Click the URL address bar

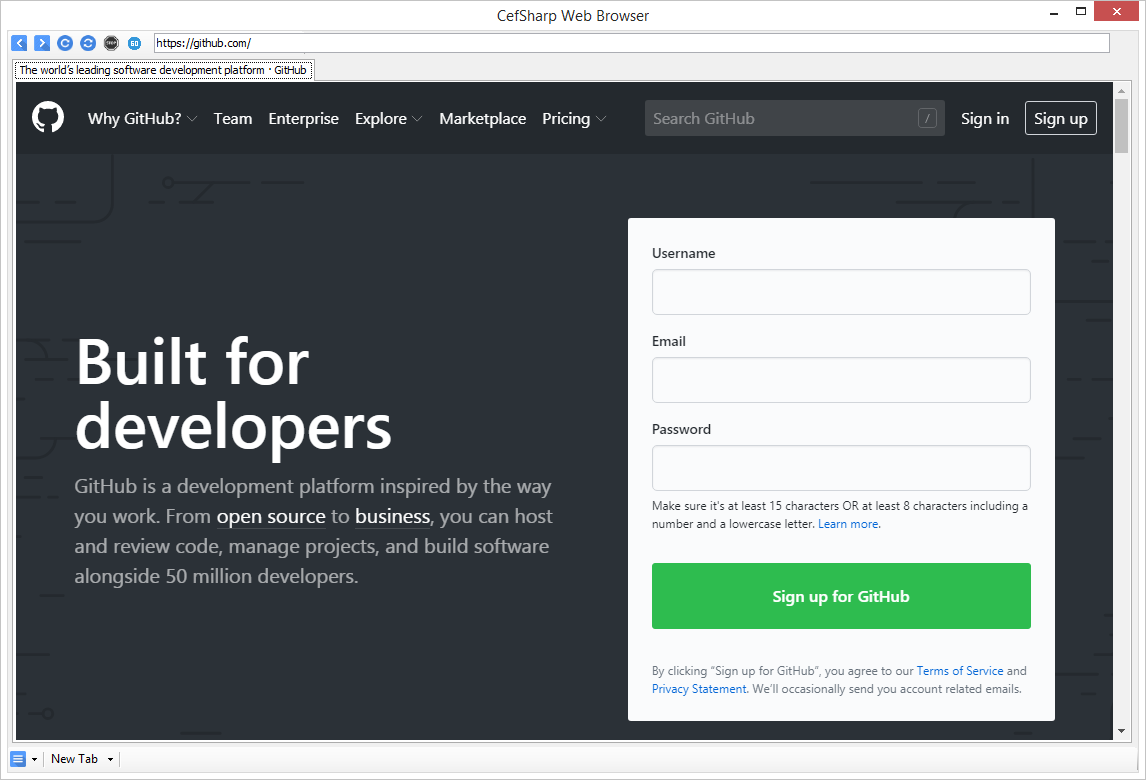631,43
